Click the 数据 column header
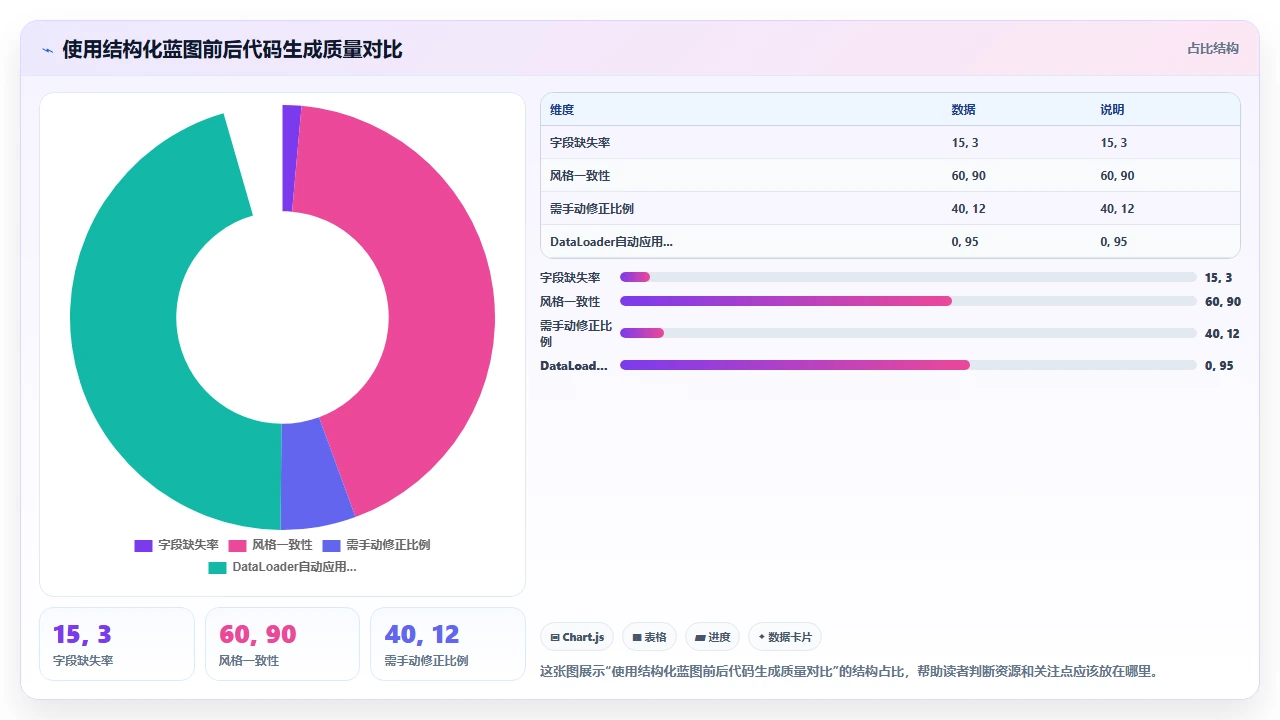The width and height of the screenshot is (1280, 720). coord(963,110)
